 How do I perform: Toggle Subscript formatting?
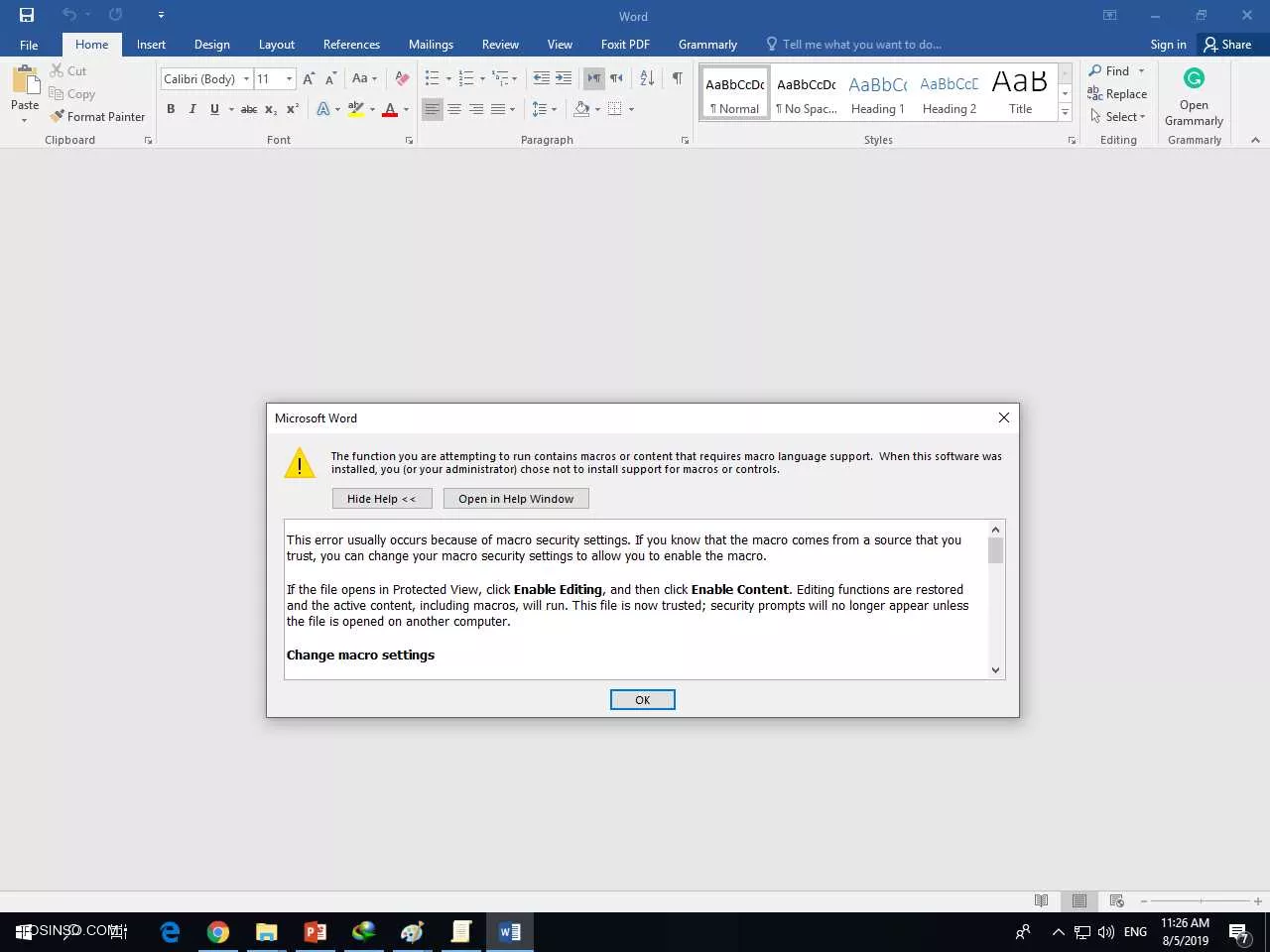point(271,109)
